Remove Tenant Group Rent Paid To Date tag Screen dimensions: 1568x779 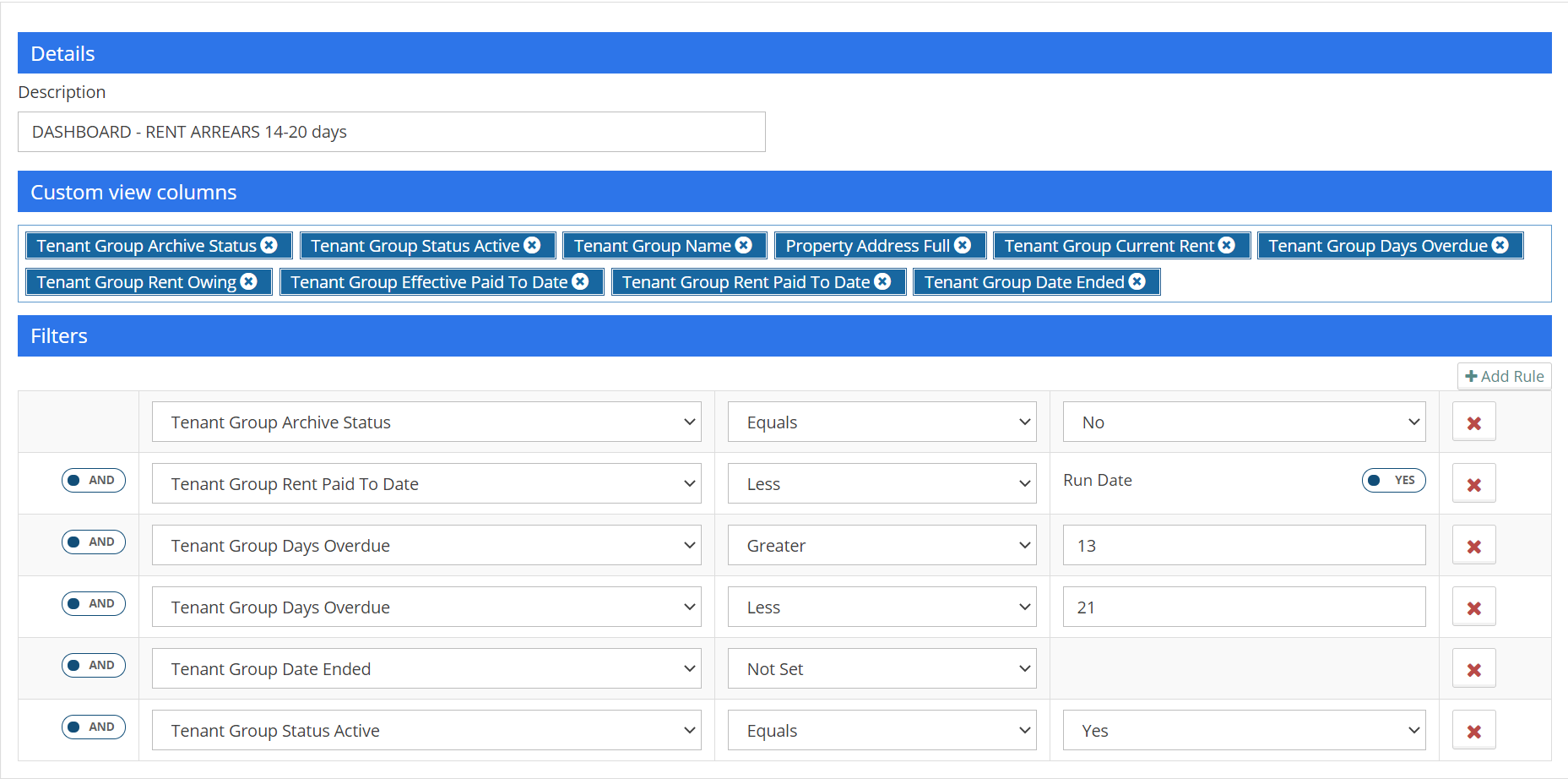click(x=882, y=281)
